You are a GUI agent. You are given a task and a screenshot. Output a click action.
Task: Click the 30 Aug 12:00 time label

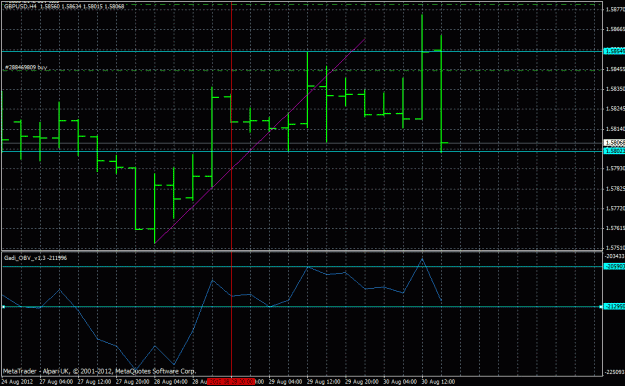[x=438, y=382]
